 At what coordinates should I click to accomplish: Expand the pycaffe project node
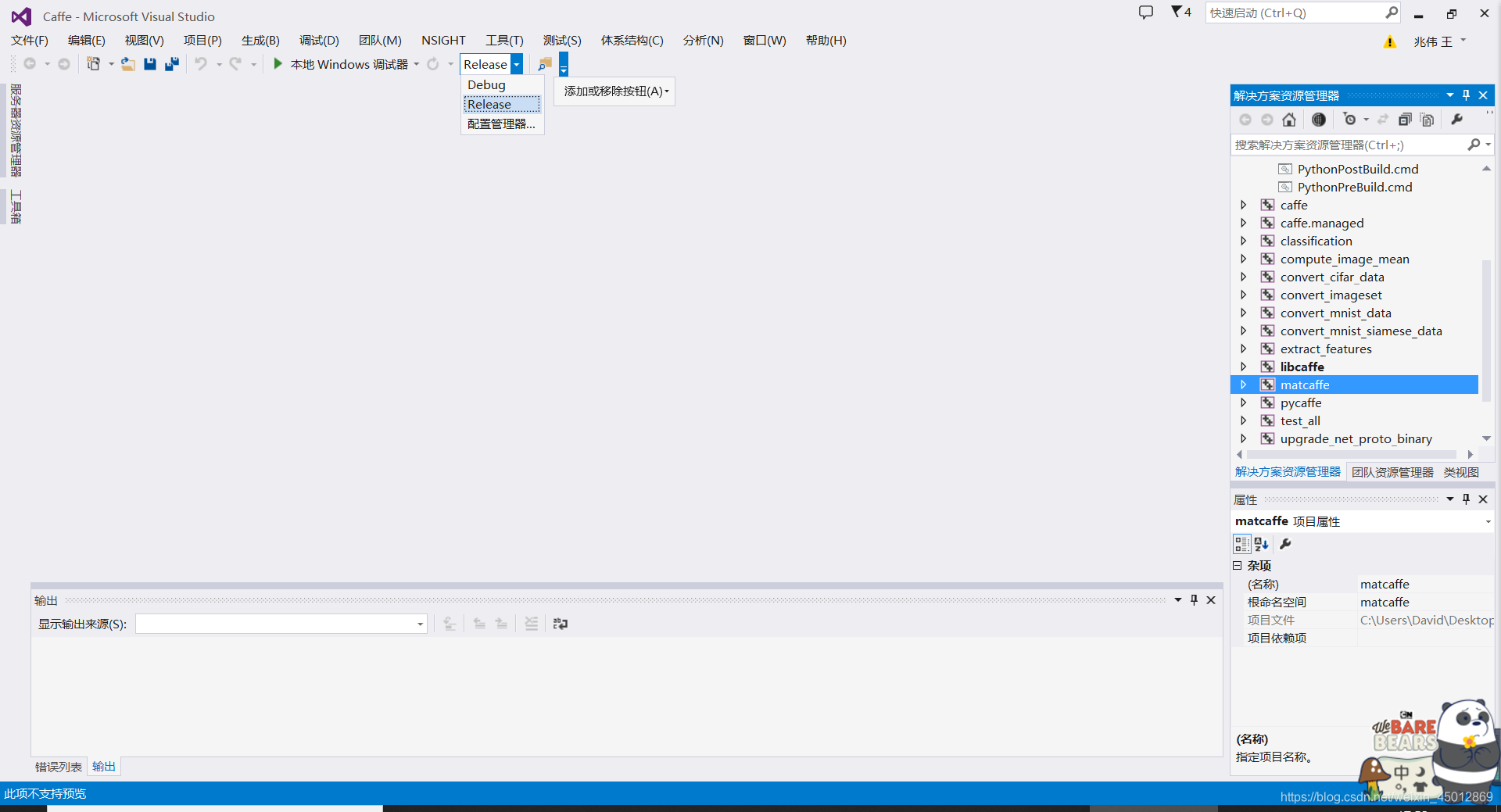click(x=1243, y=402)
